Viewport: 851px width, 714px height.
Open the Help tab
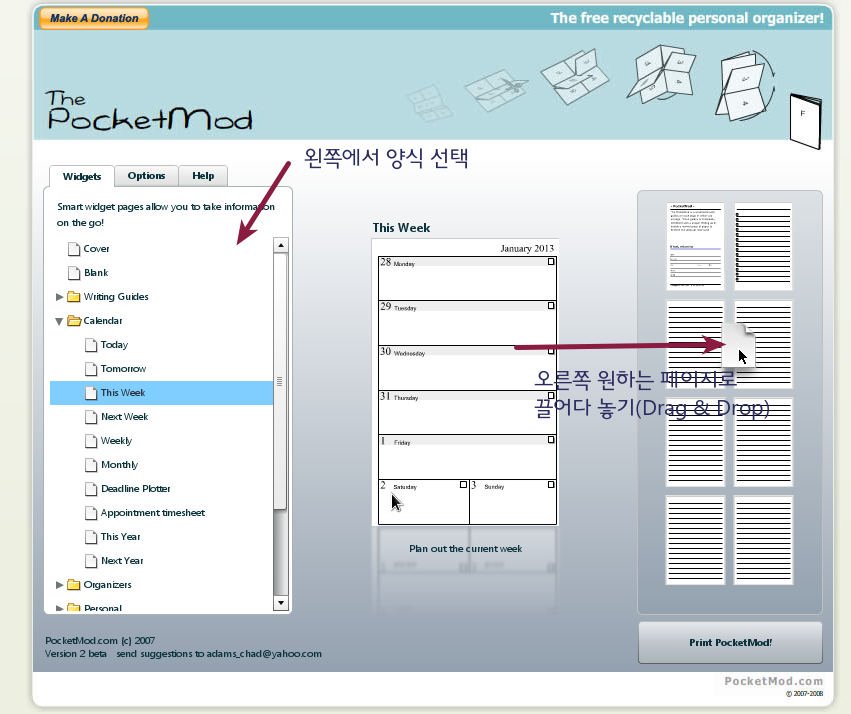pos(203,176)
